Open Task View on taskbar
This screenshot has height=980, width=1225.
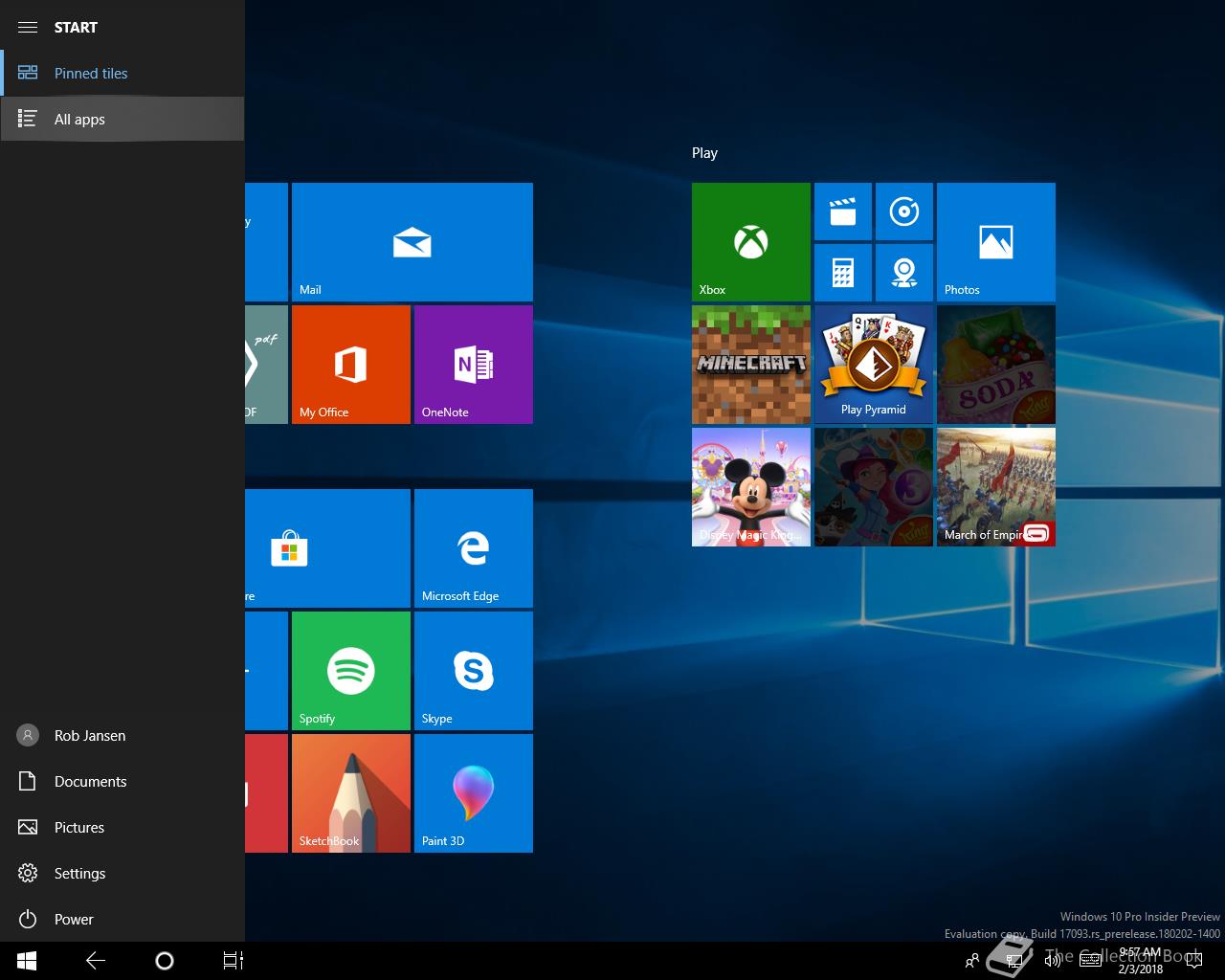234,961
